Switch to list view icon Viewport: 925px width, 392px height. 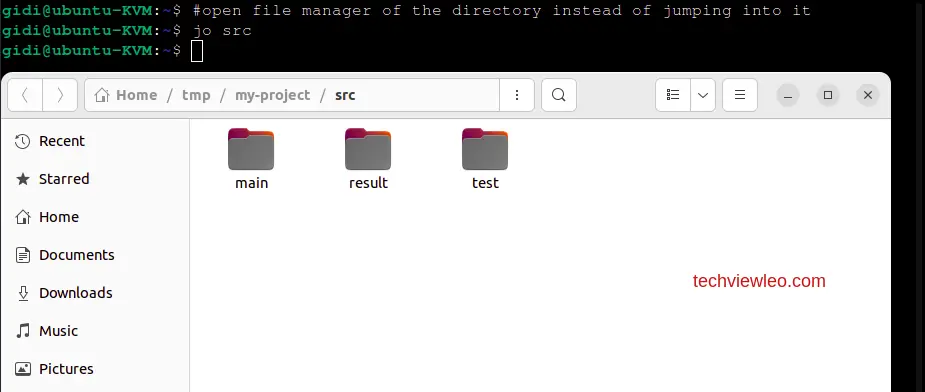(x=673, y=95)
